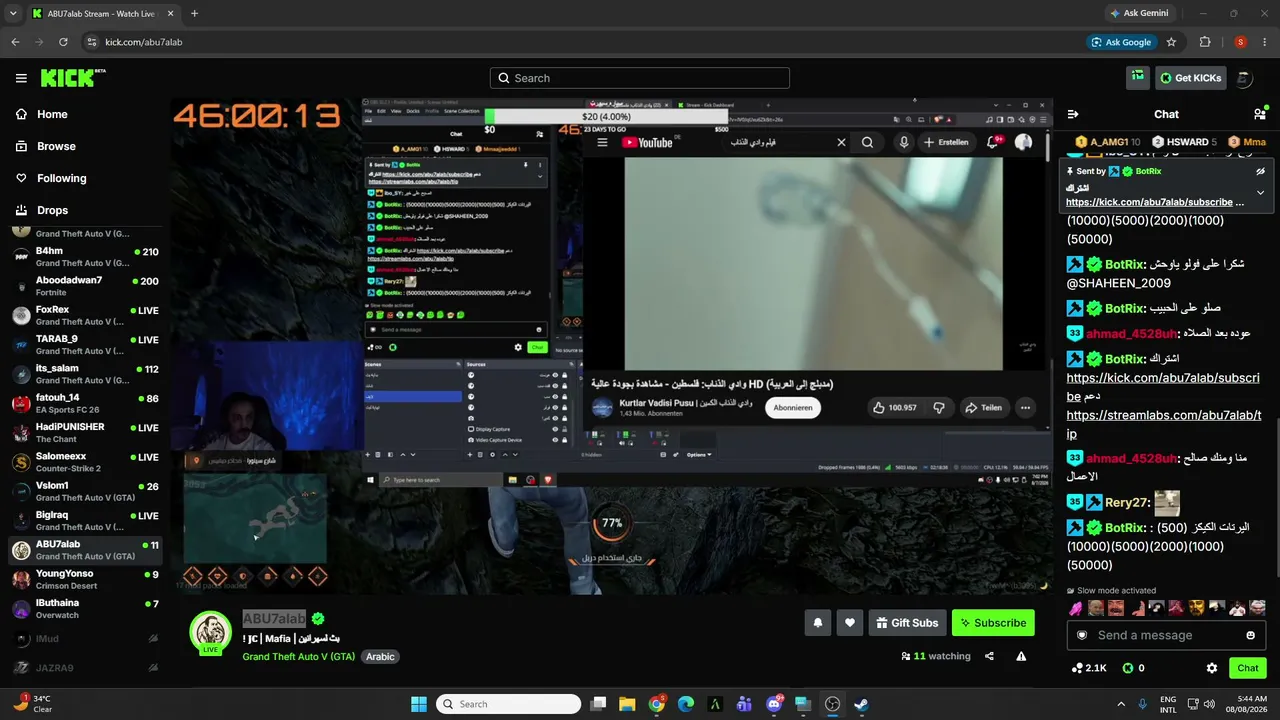Expand the pinned message chevron

tap(1260, 192)
